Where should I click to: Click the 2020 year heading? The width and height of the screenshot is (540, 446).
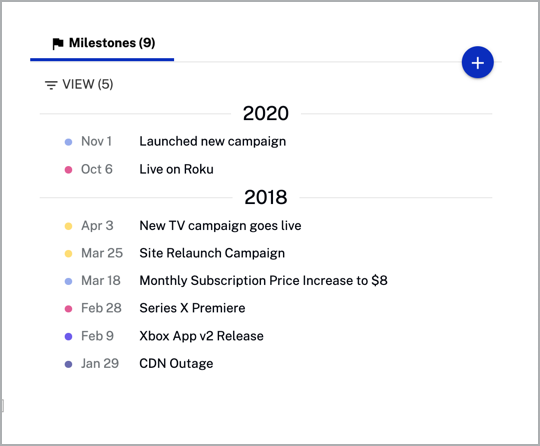(266, 113)
